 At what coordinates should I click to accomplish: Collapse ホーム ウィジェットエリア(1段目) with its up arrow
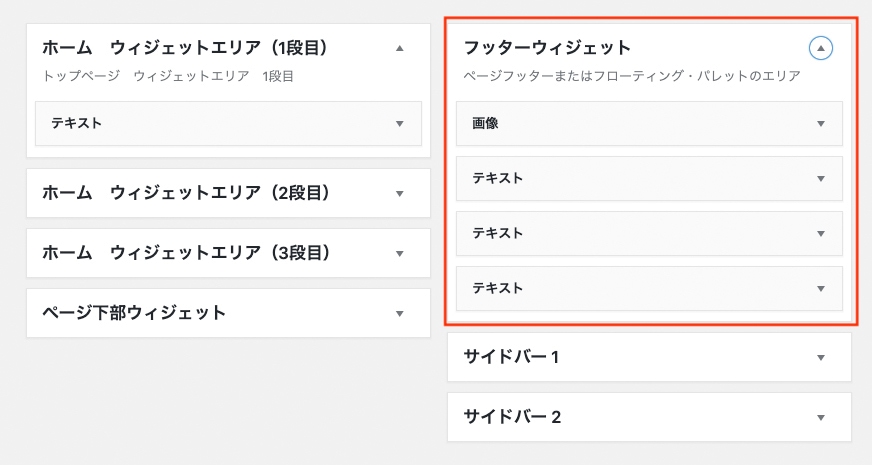pyautogui.click(x=399, y=48)
